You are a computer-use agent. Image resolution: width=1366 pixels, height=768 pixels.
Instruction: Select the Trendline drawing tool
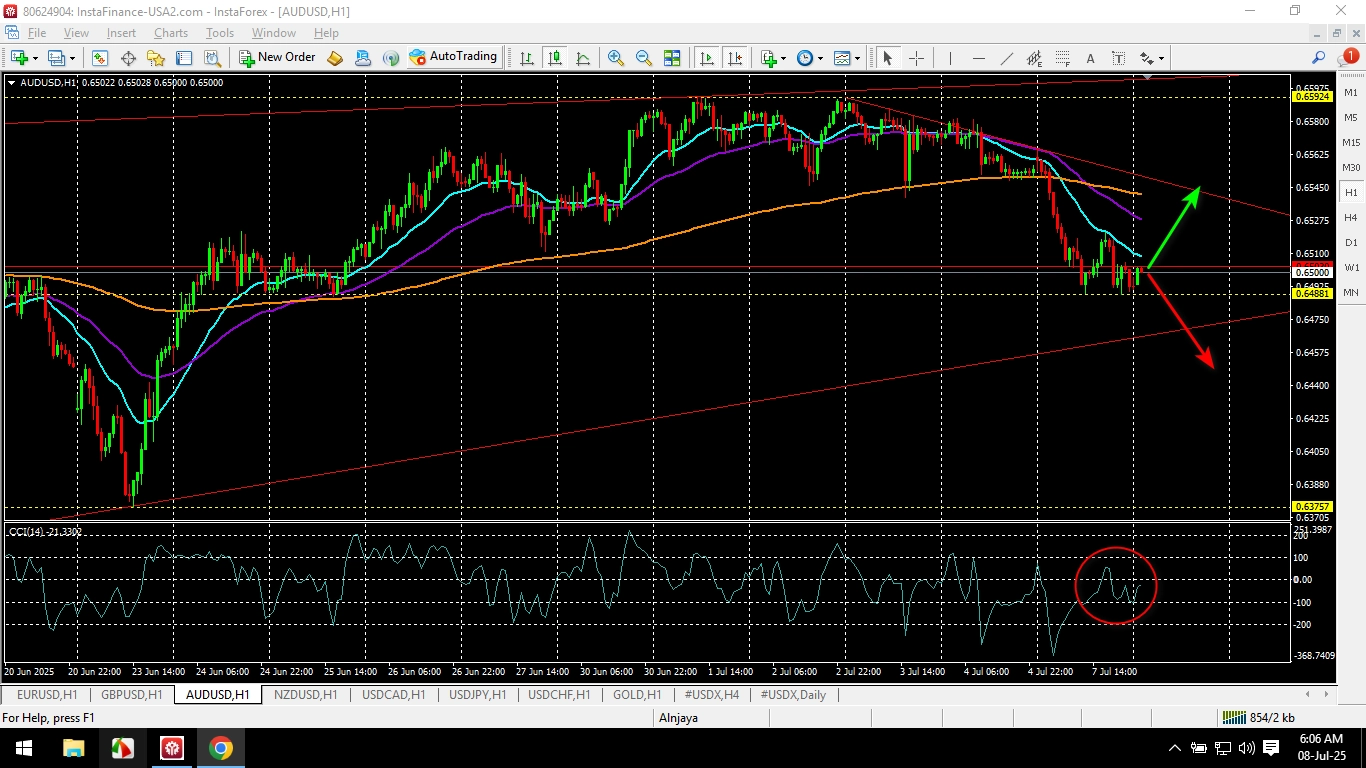(1006, 58)
